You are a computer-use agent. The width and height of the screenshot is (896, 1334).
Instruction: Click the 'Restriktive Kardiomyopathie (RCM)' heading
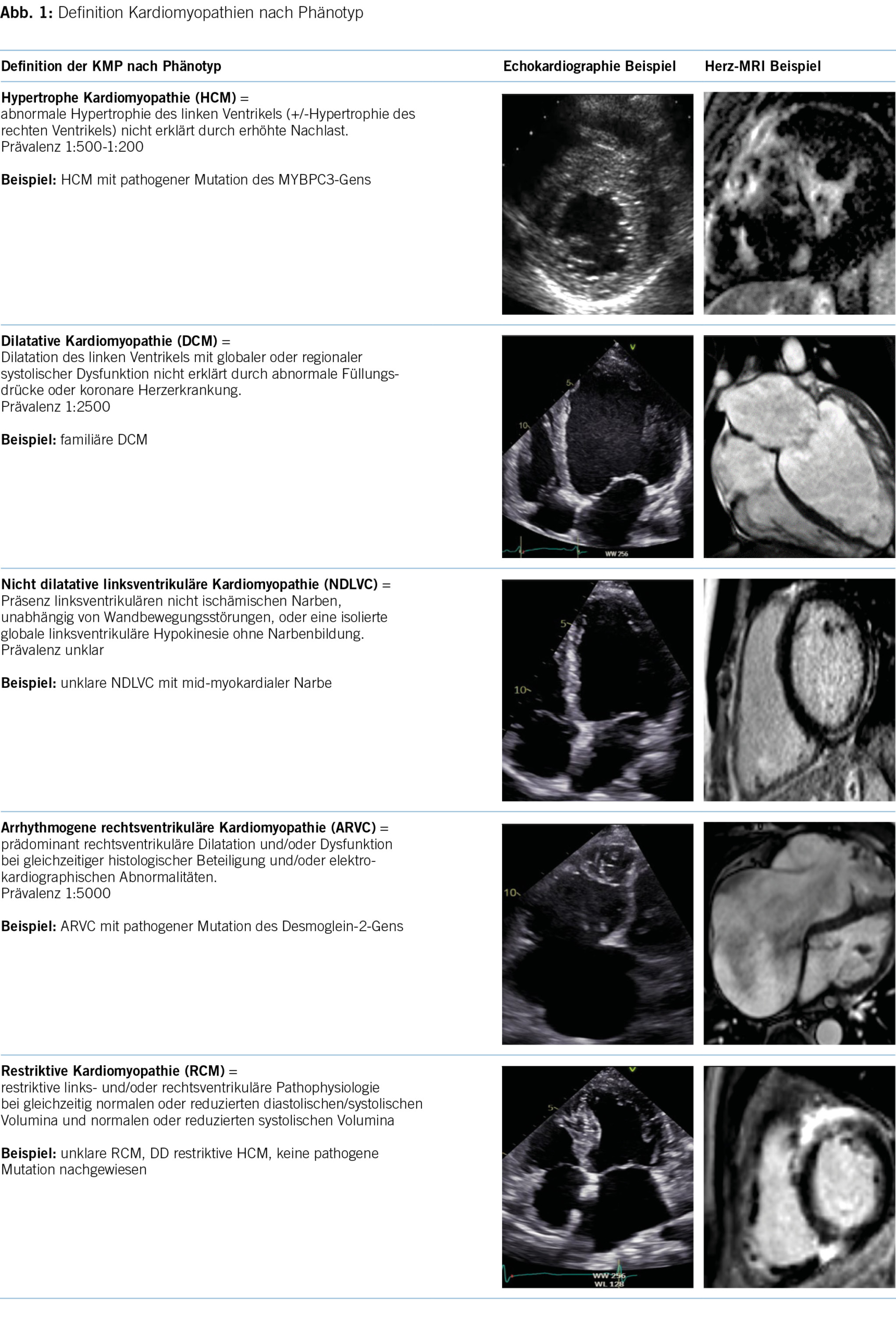pyautogui.click(x=113, y=1071)
